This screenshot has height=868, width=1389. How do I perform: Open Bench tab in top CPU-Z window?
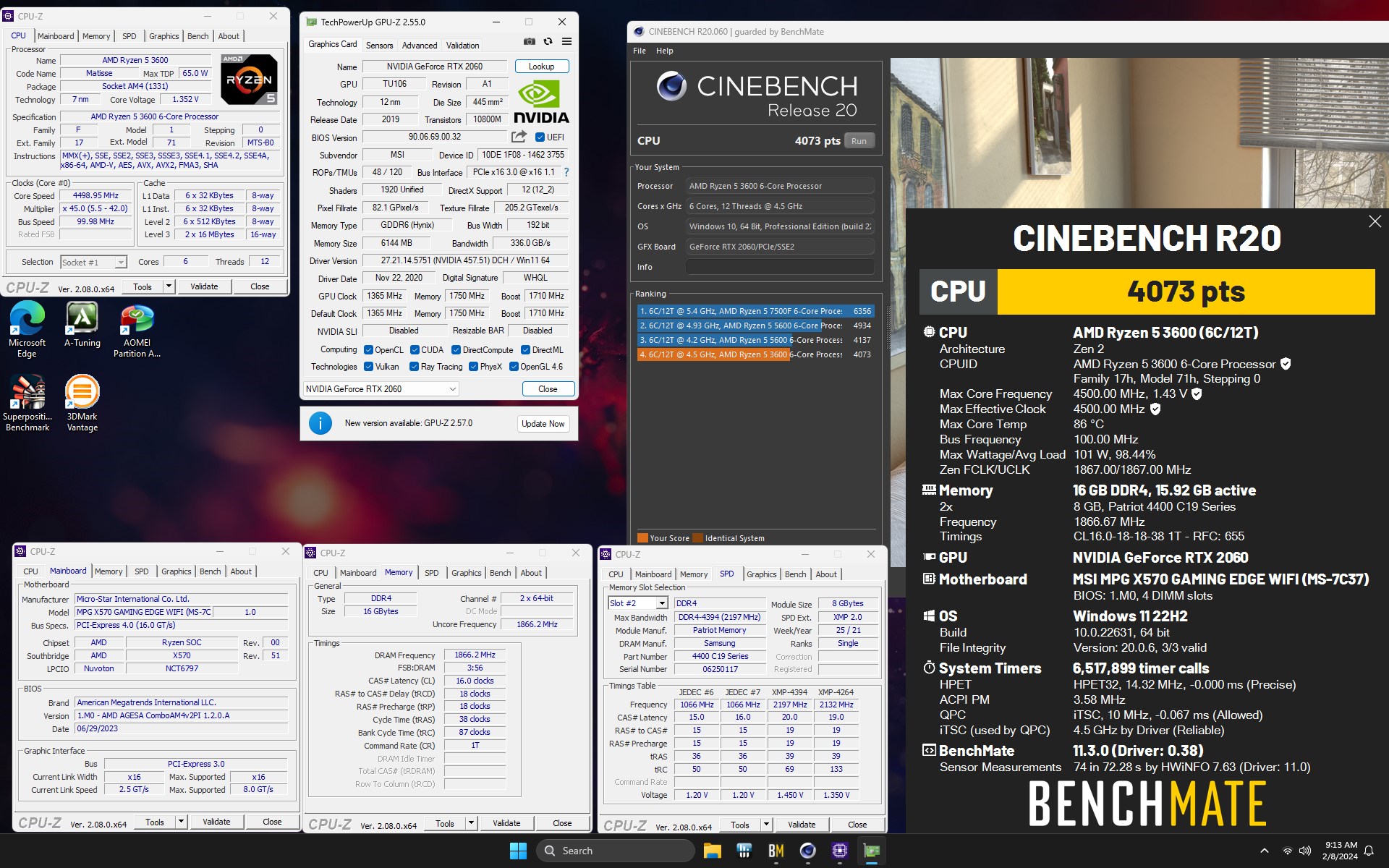click(x=197, y=36)
